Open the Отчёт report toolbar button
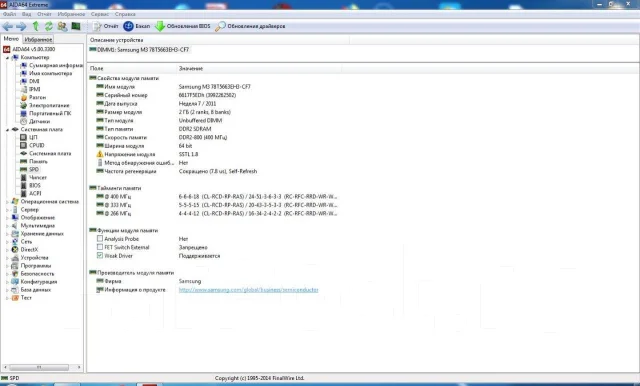 coord(105,26)
